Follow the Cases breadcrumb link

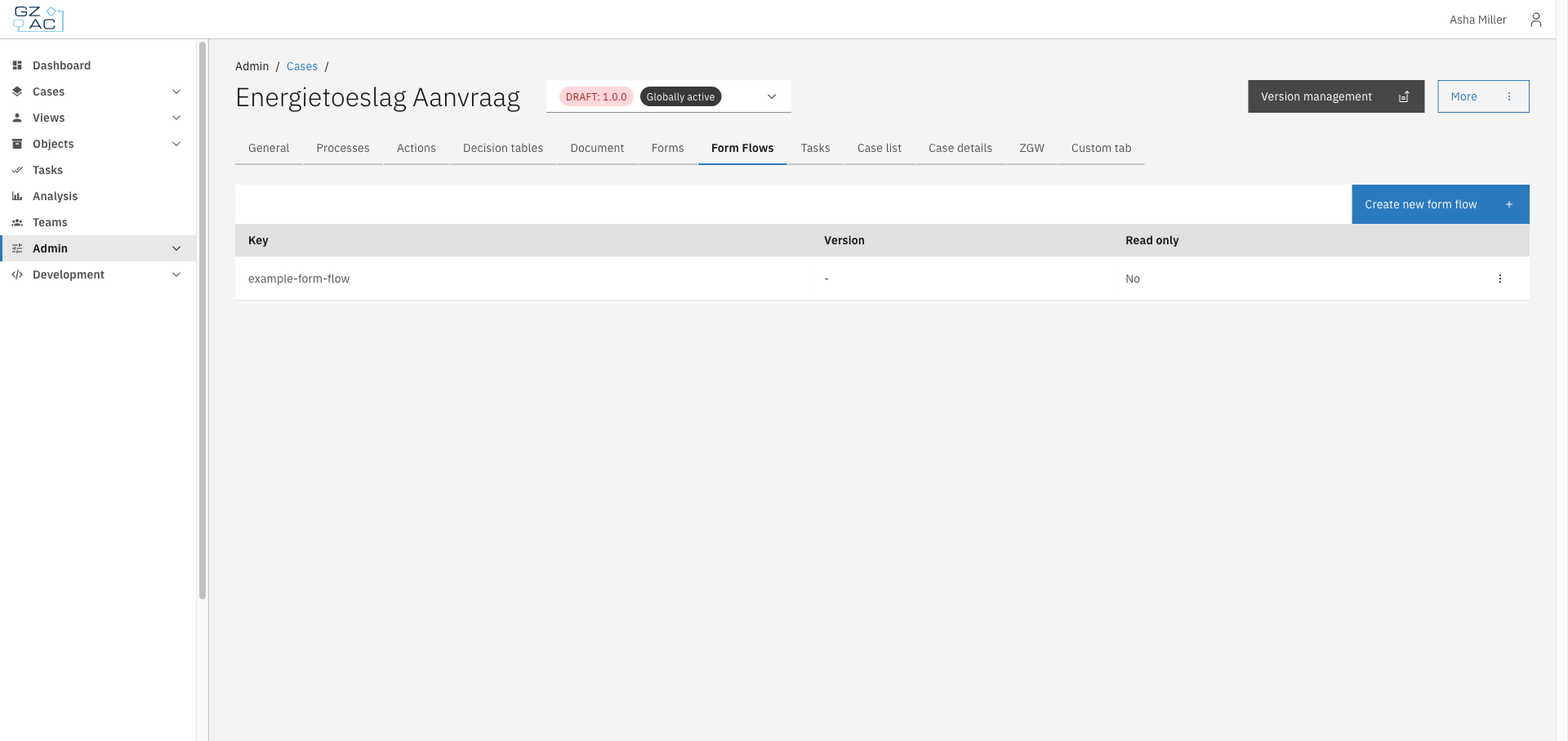[302, 66]
